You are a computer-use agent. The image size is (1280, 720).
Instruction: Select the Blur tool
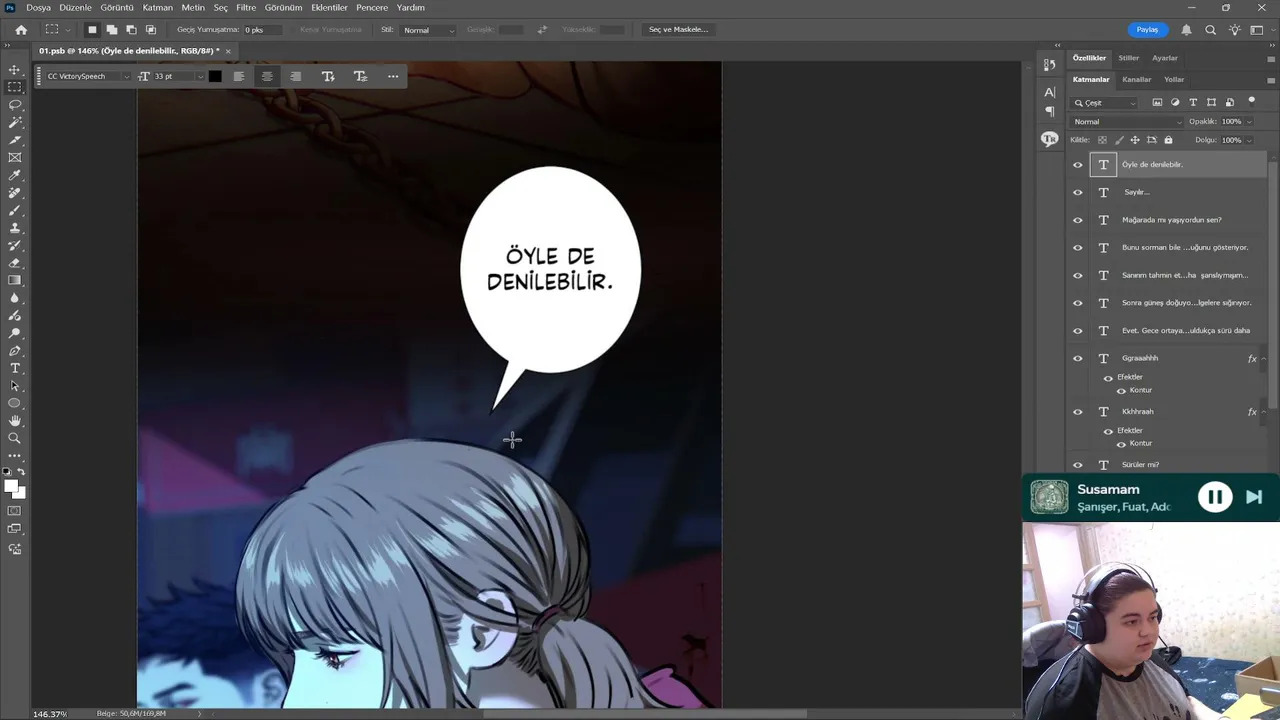click(14, 298)
